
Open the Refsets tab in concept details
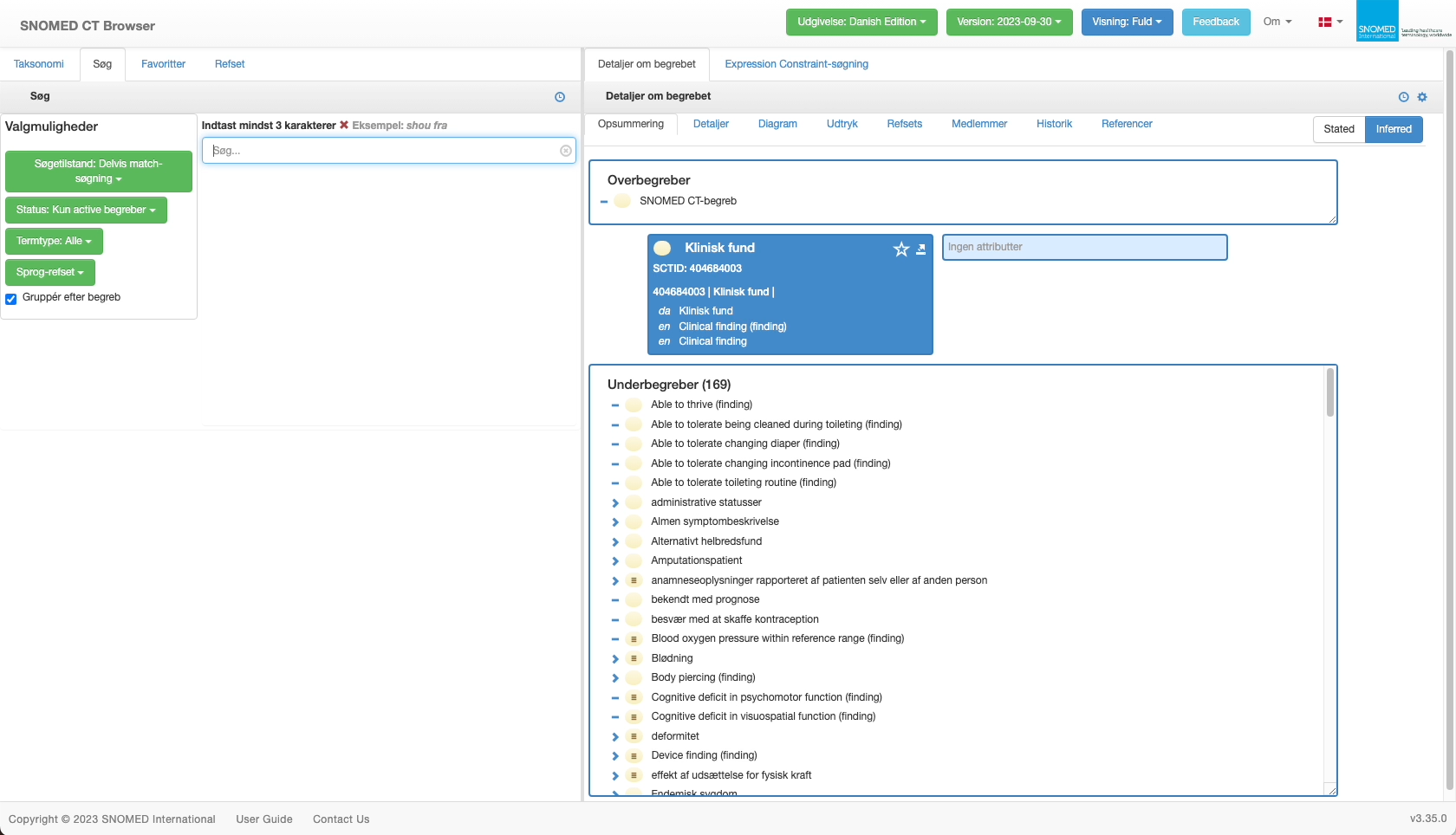(904, 124)
